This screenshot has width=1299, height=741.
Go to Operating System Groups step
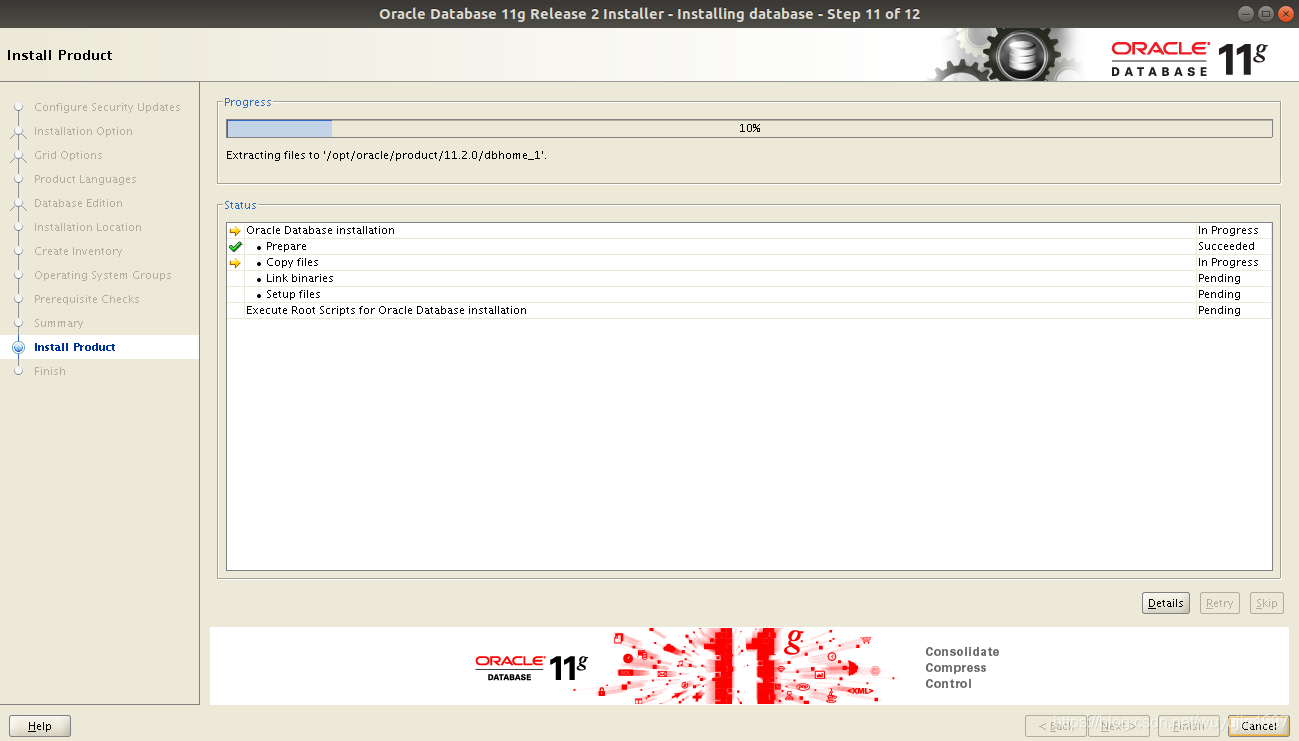pyautogui.click(x=103, y=275)
